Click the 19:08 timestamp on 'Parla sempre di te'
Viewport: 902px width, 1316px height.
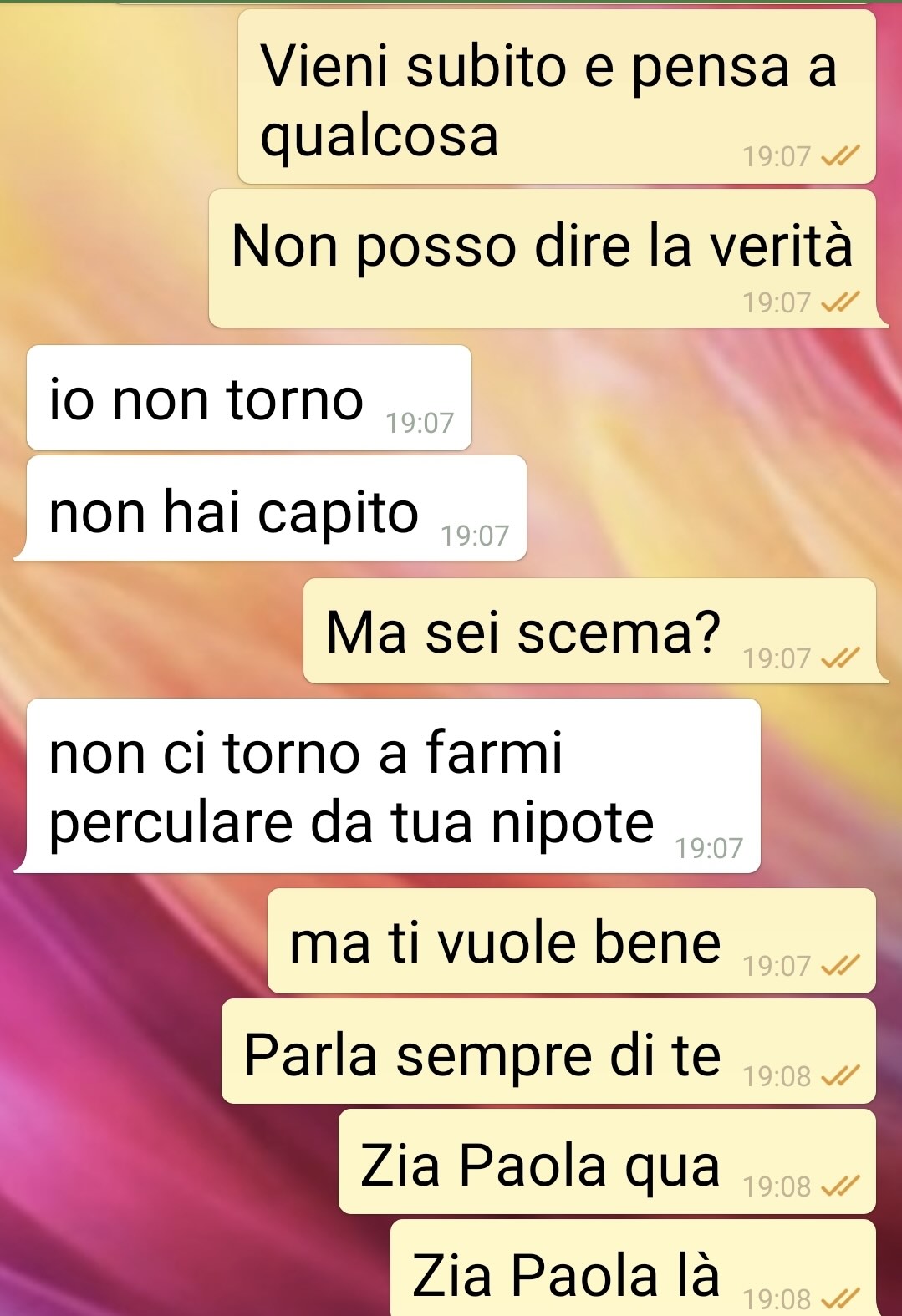coord(777,1076)
